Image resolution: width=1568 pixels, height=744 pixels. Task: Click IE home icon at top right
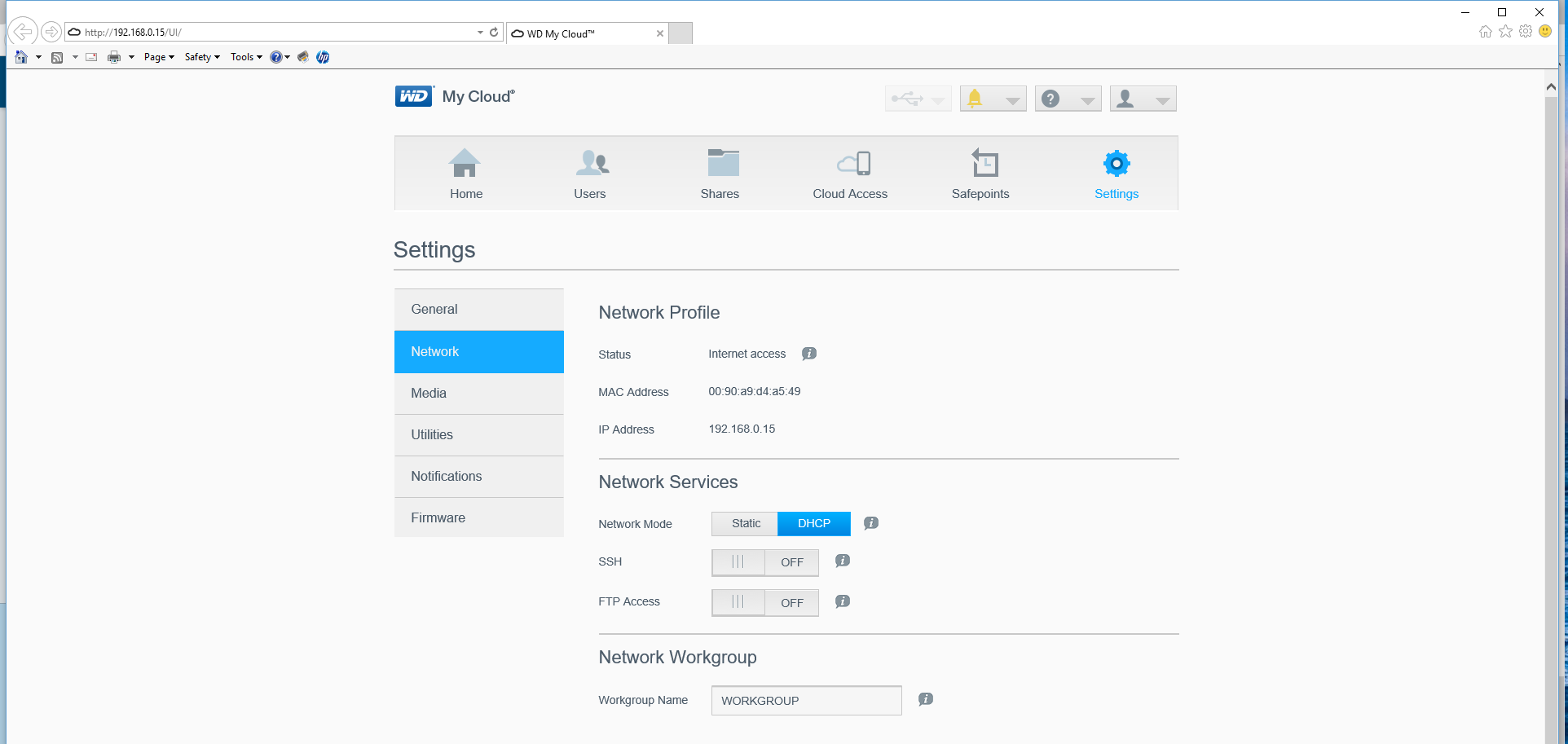(x=1486, y=31)
